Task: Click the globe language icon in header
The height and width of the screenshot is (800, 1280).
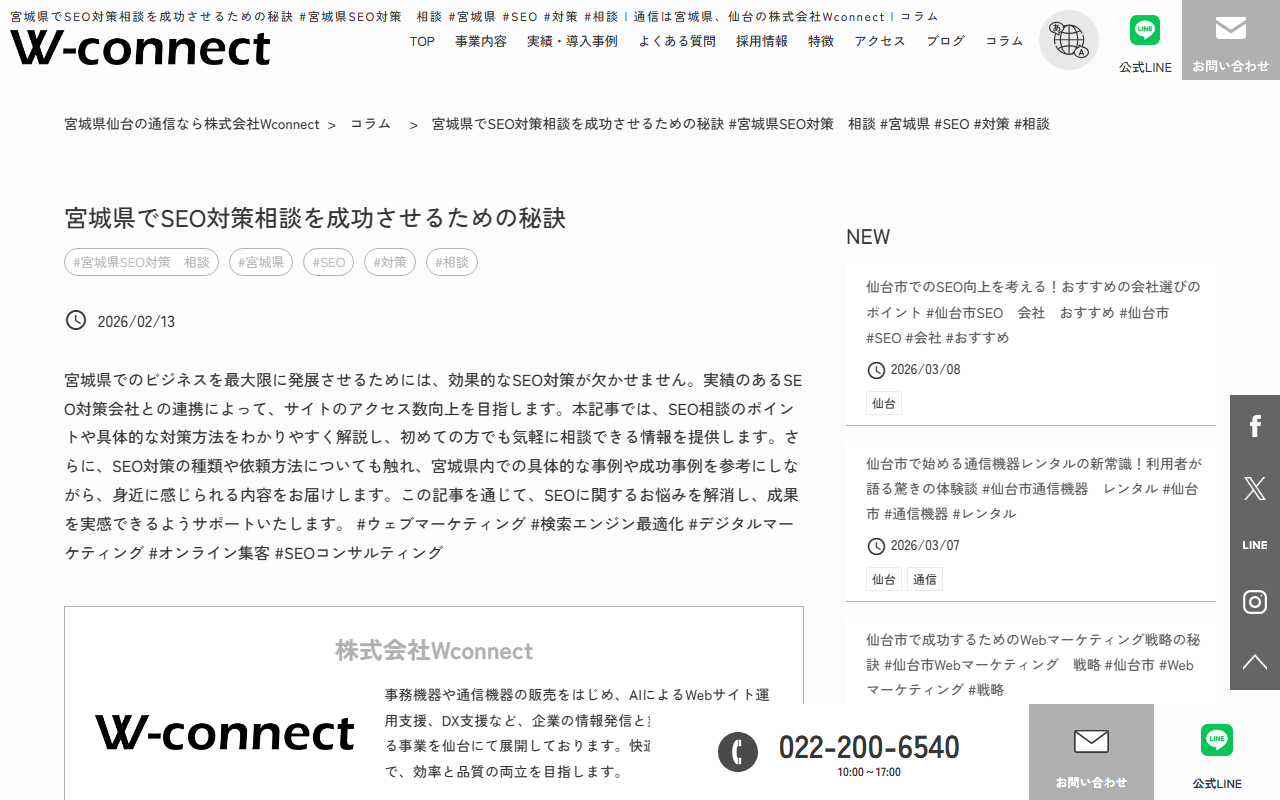Action: [1068, 40]
